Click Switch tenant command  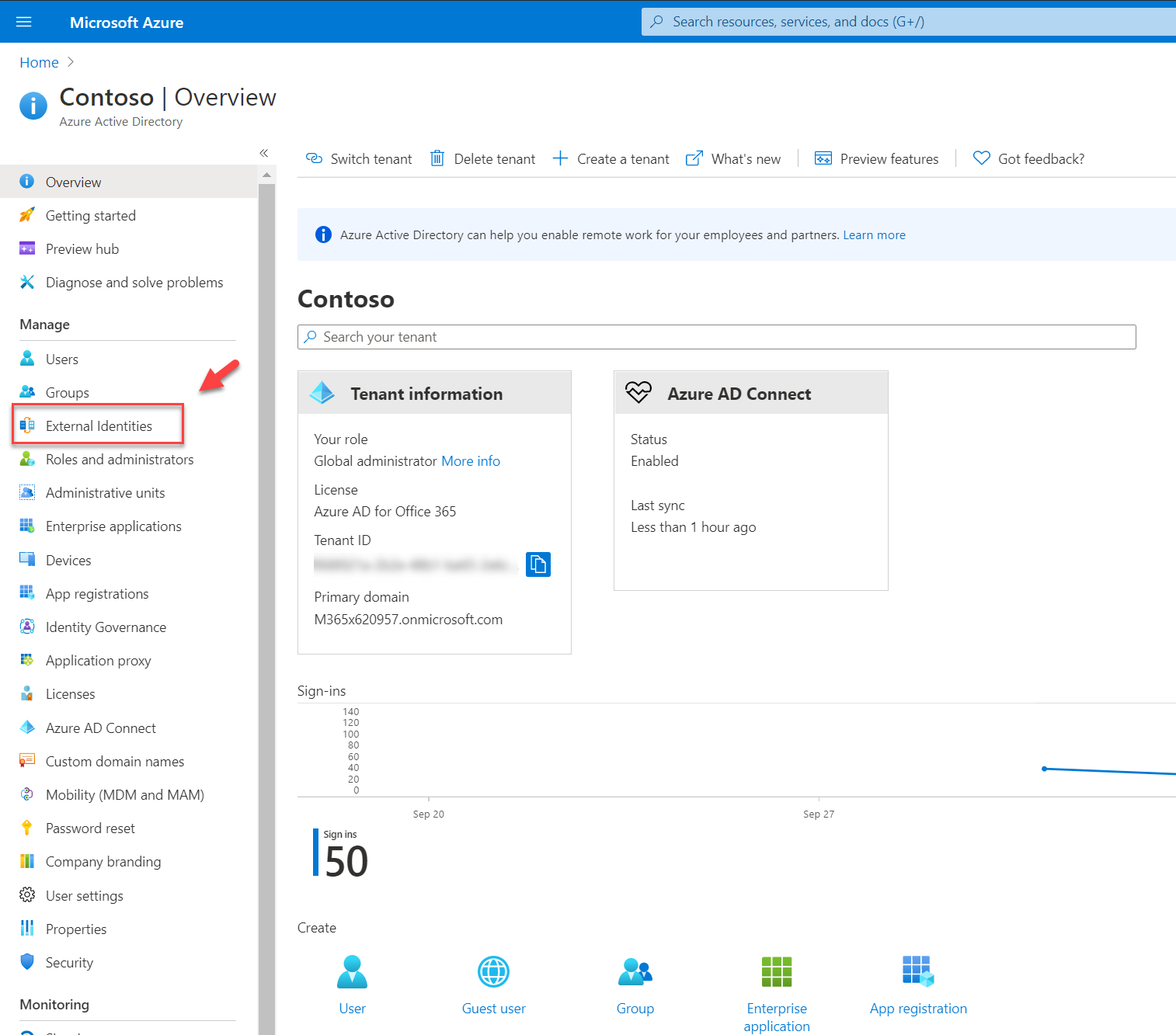(359, 158)
